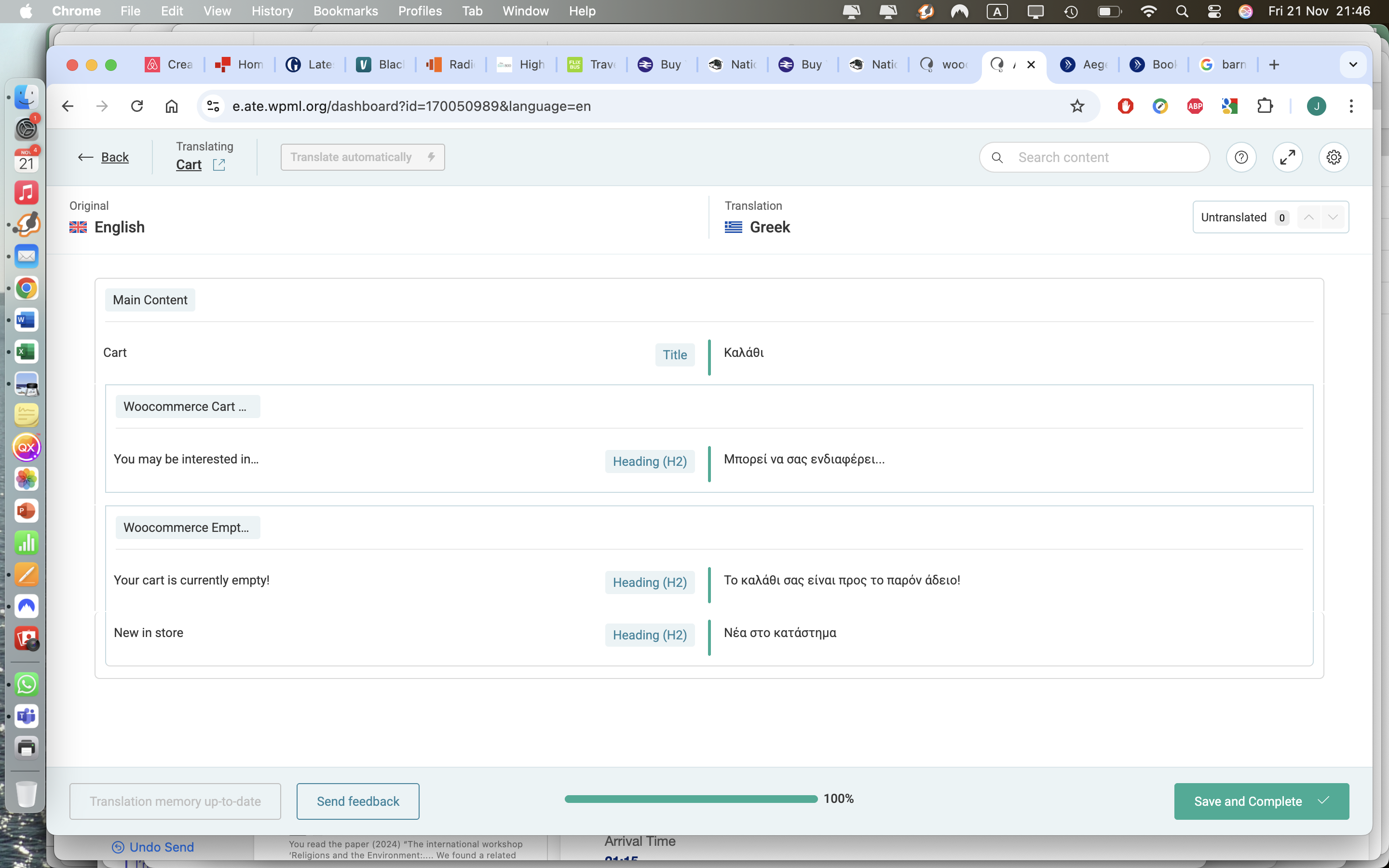Screen dimensions: 1389x868
Task: Go Back to previous page link
Action: [114, 157]
